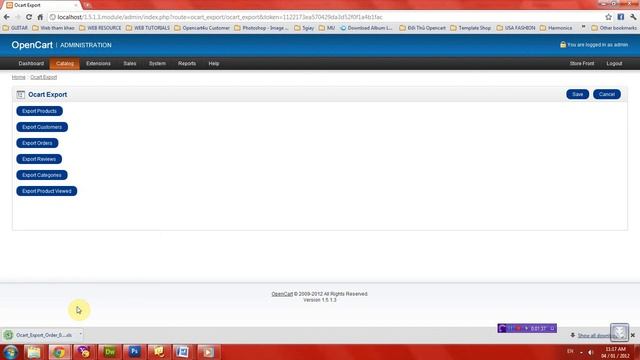Open OpenCart footer link
This screenshot has width=640, height=360.
[282, 294]
